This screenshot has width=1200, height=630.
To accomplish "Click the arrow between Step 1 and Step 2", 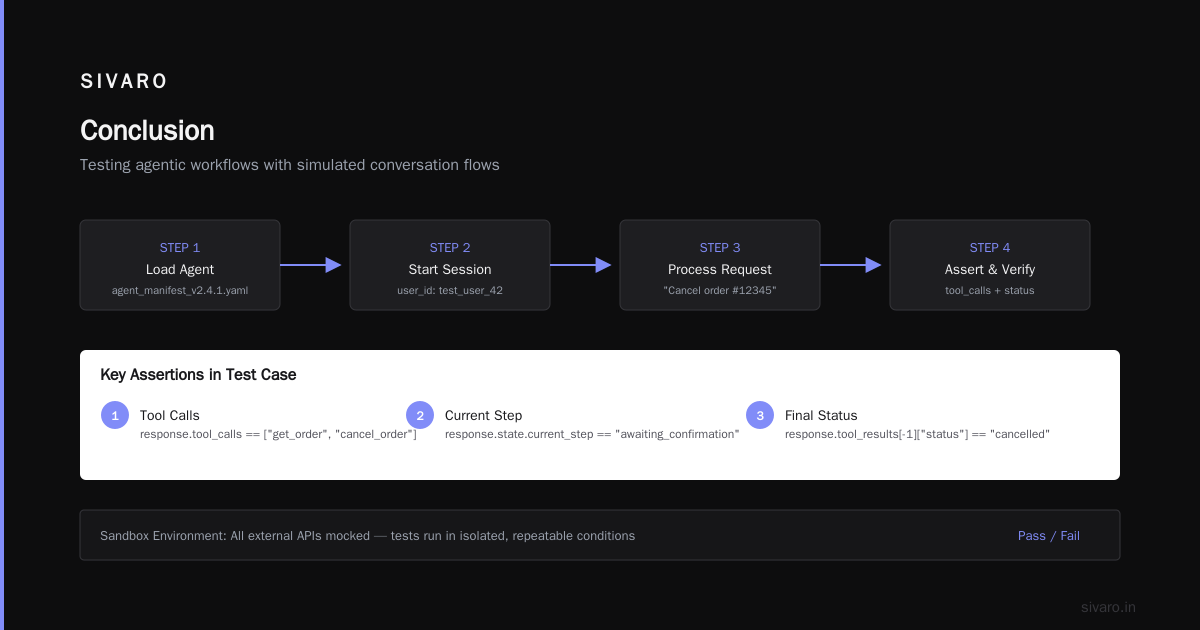I will (311, 265).
